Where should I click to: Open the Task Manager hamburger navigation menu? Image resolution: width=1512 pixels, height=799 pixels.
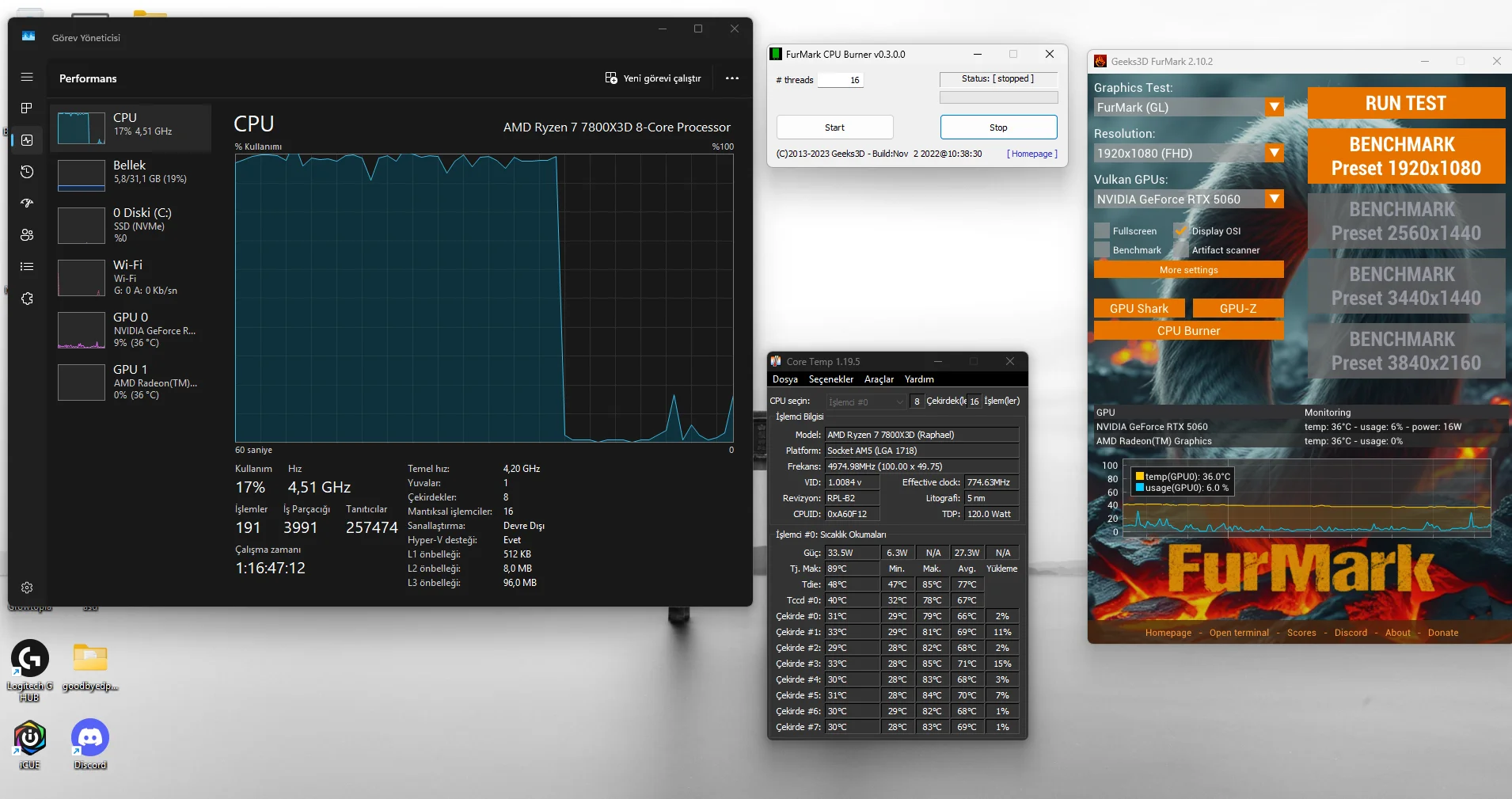tap(27, 77)
